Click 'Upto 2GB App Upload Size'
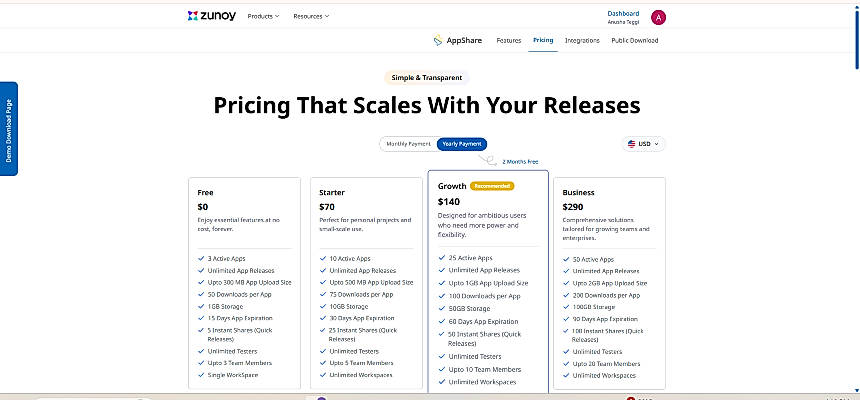860x400 pixels. 610,284
